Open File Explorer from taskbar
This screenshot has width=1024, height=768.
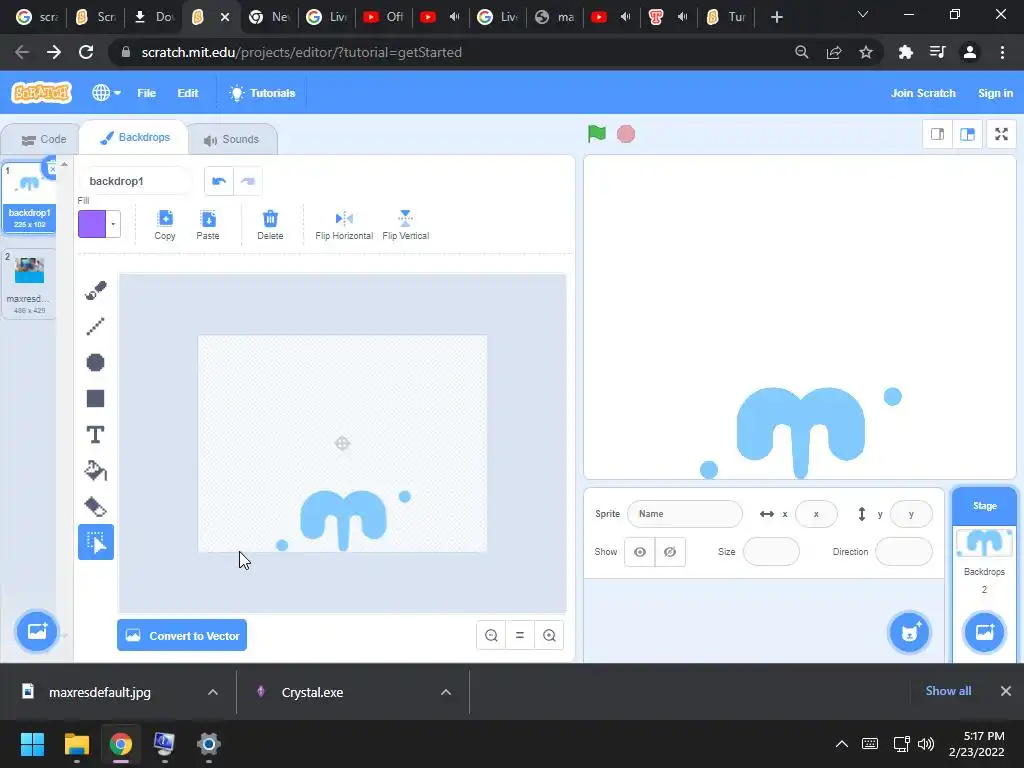click(76, 744)
